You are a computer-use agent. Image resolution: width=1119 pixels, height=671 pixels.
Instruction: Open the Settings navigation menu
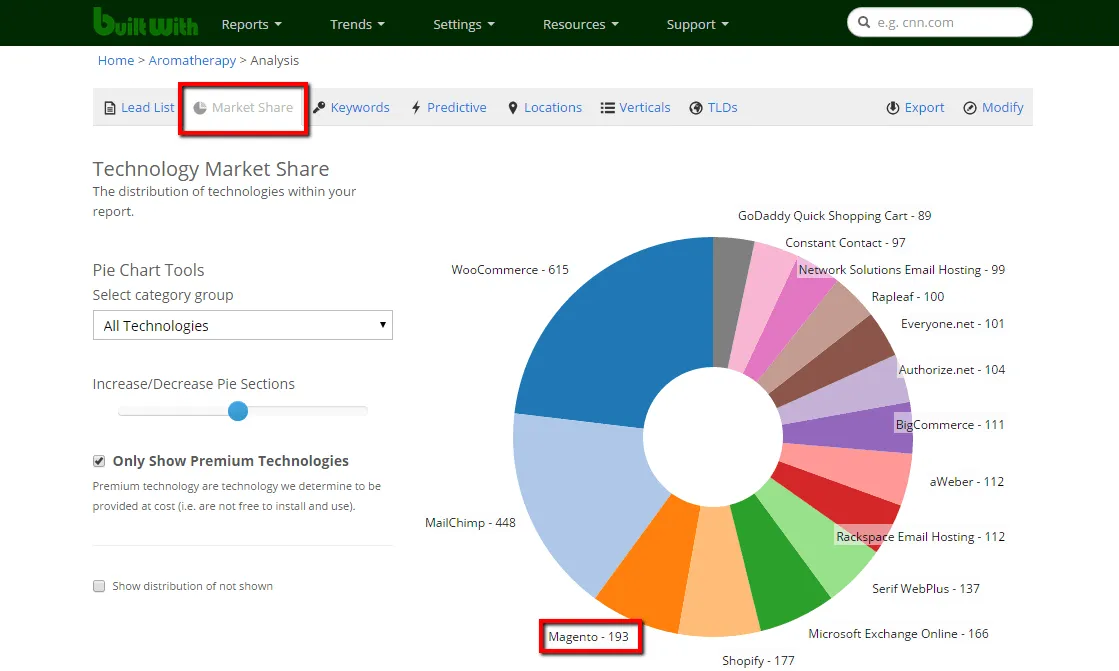[463, 24]
